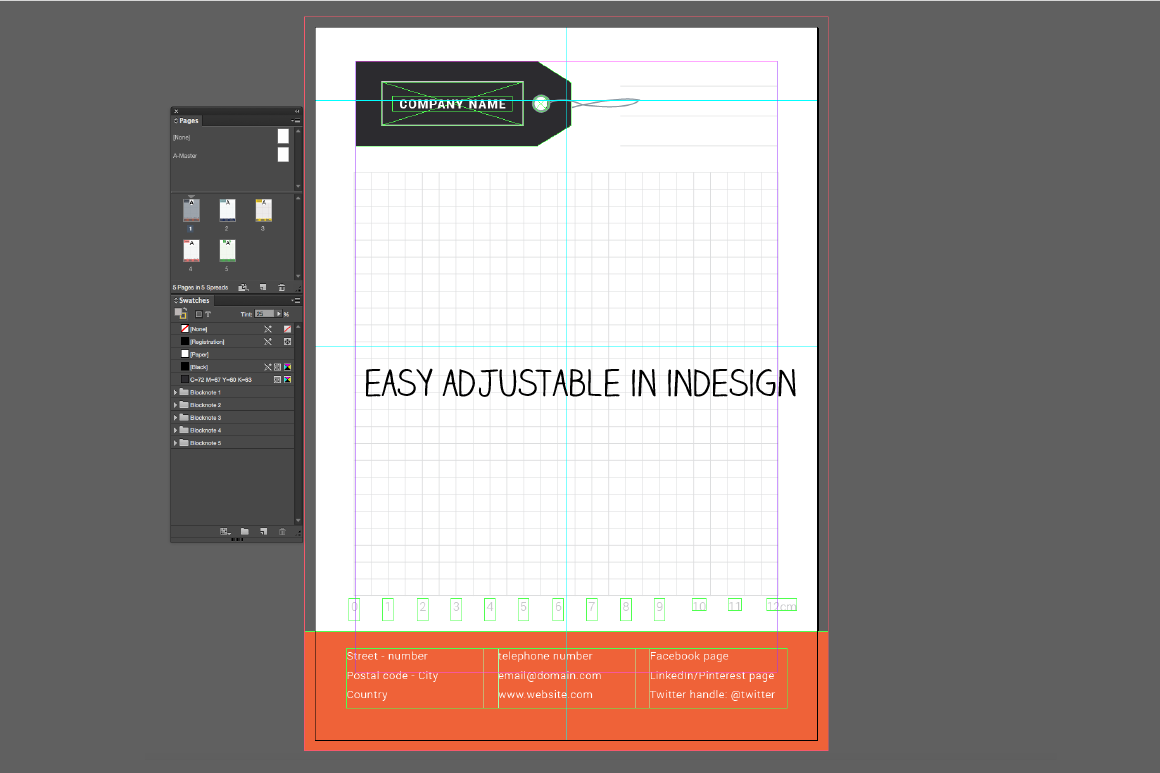Open the Swatches panel flyout menu
Image resolution: width=1160 pixels, height=773 pixels.
pyautogui.click(x=296, y=299)
